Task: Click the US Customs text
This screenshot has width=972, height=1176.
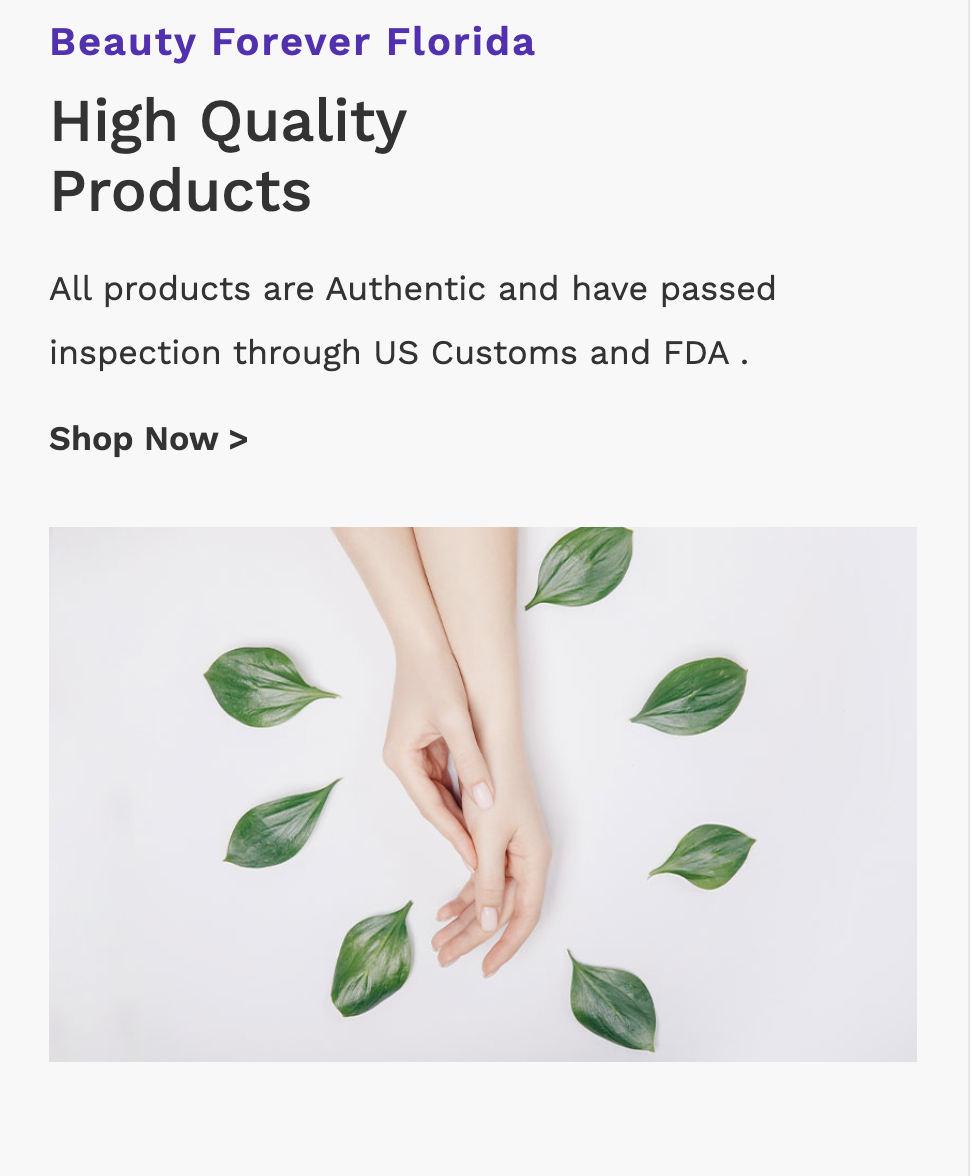Action: [476, 352]
